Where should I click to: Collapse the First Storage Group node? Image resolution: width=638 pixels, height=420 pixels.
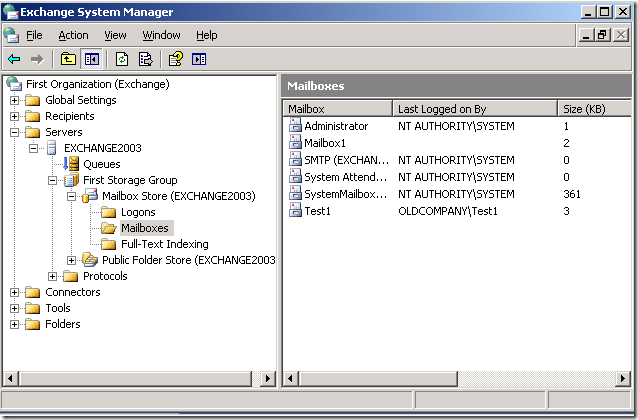(52, 180)
